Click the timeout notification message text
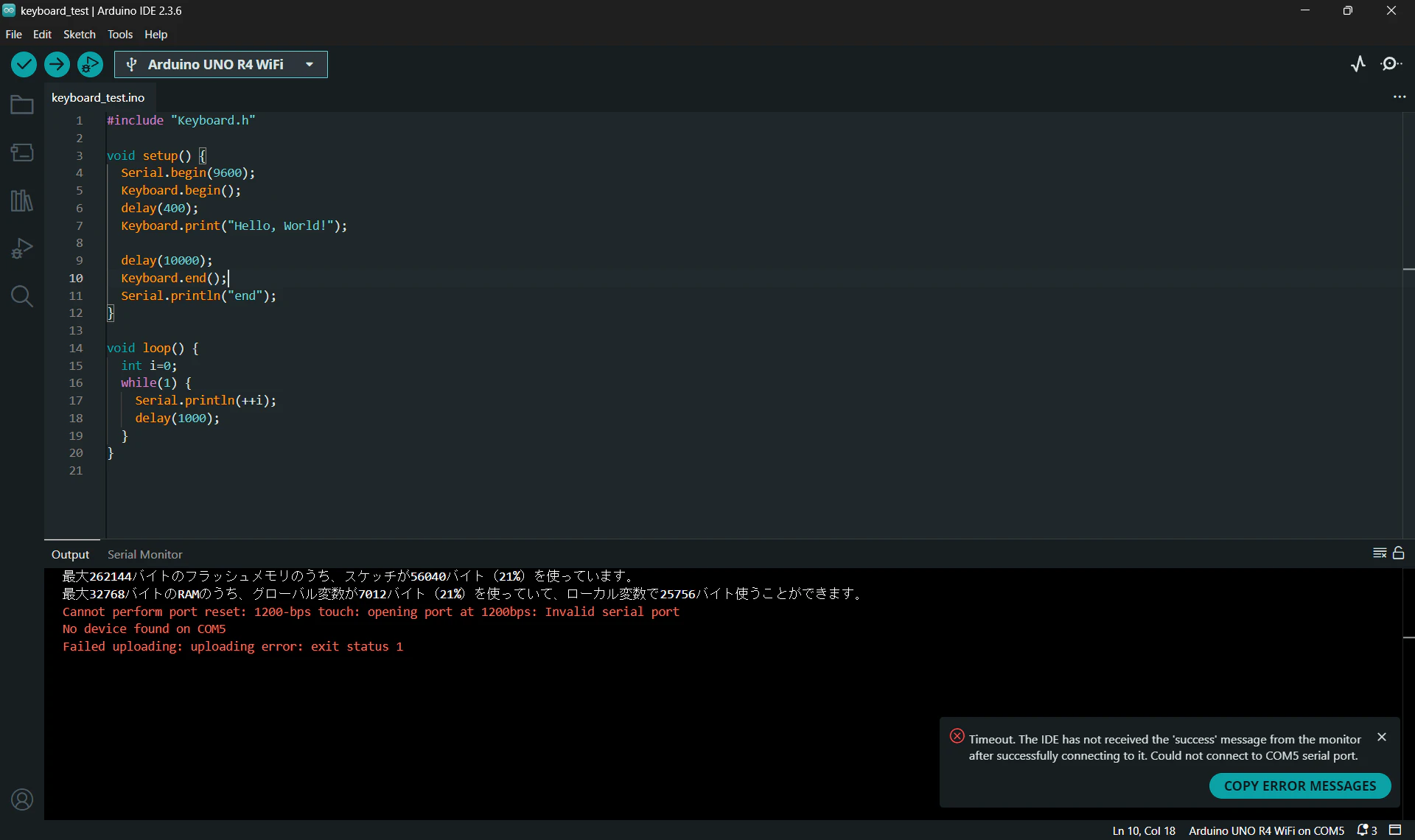Screen dimensions: 1415x840 pyautogui.click(x=1164, y=747)
